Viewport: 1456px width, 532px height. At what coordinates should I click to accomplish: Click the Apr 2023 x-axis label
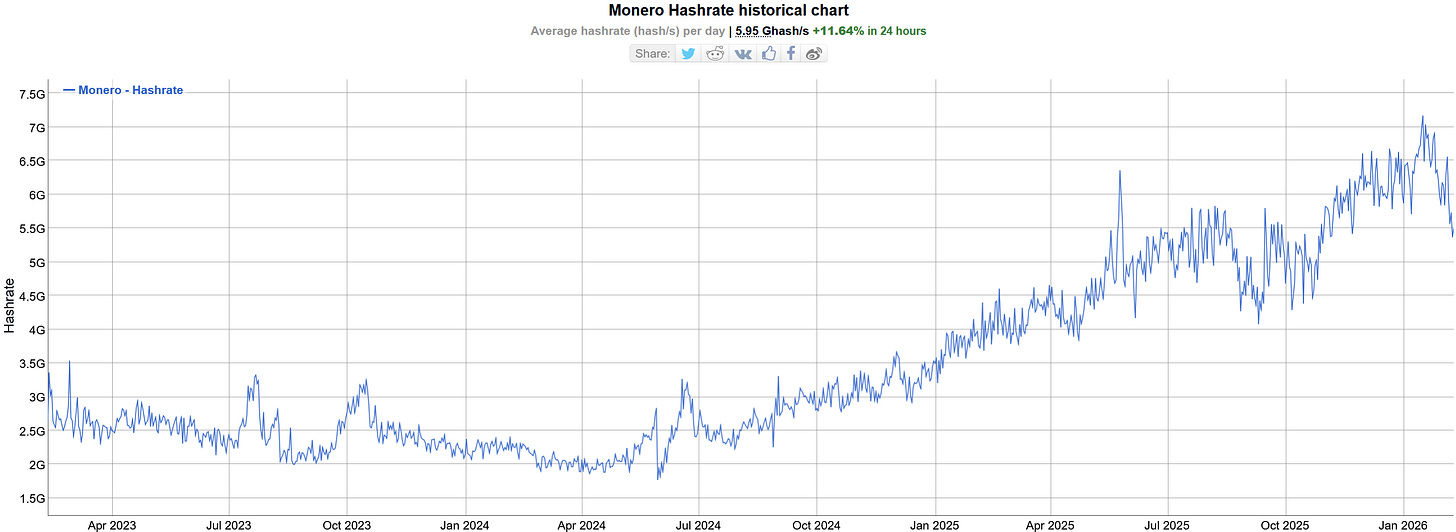pyautogui.click(x=112, y=524)
